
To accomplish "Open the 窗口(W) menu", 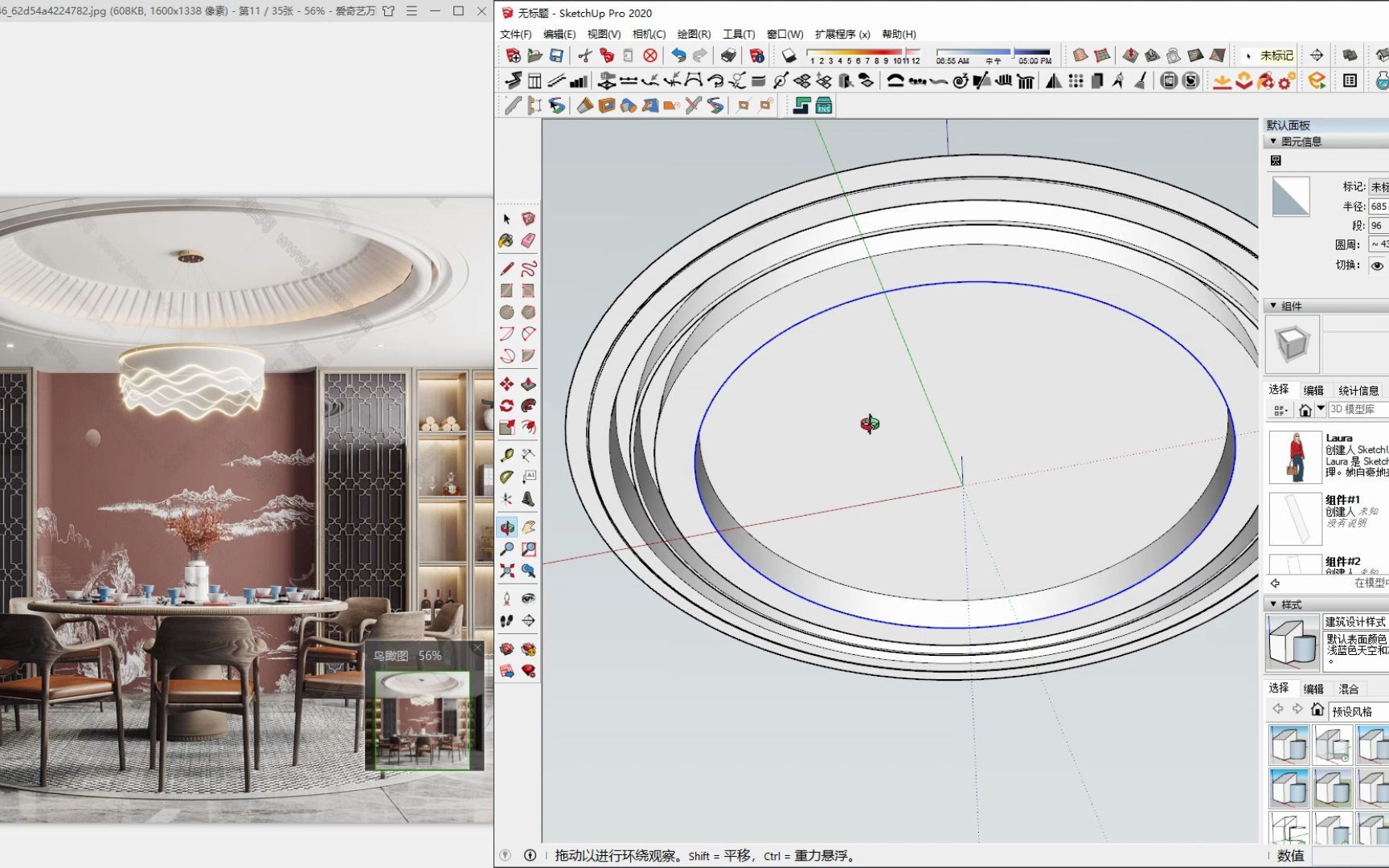I will (x=785, y=34).
